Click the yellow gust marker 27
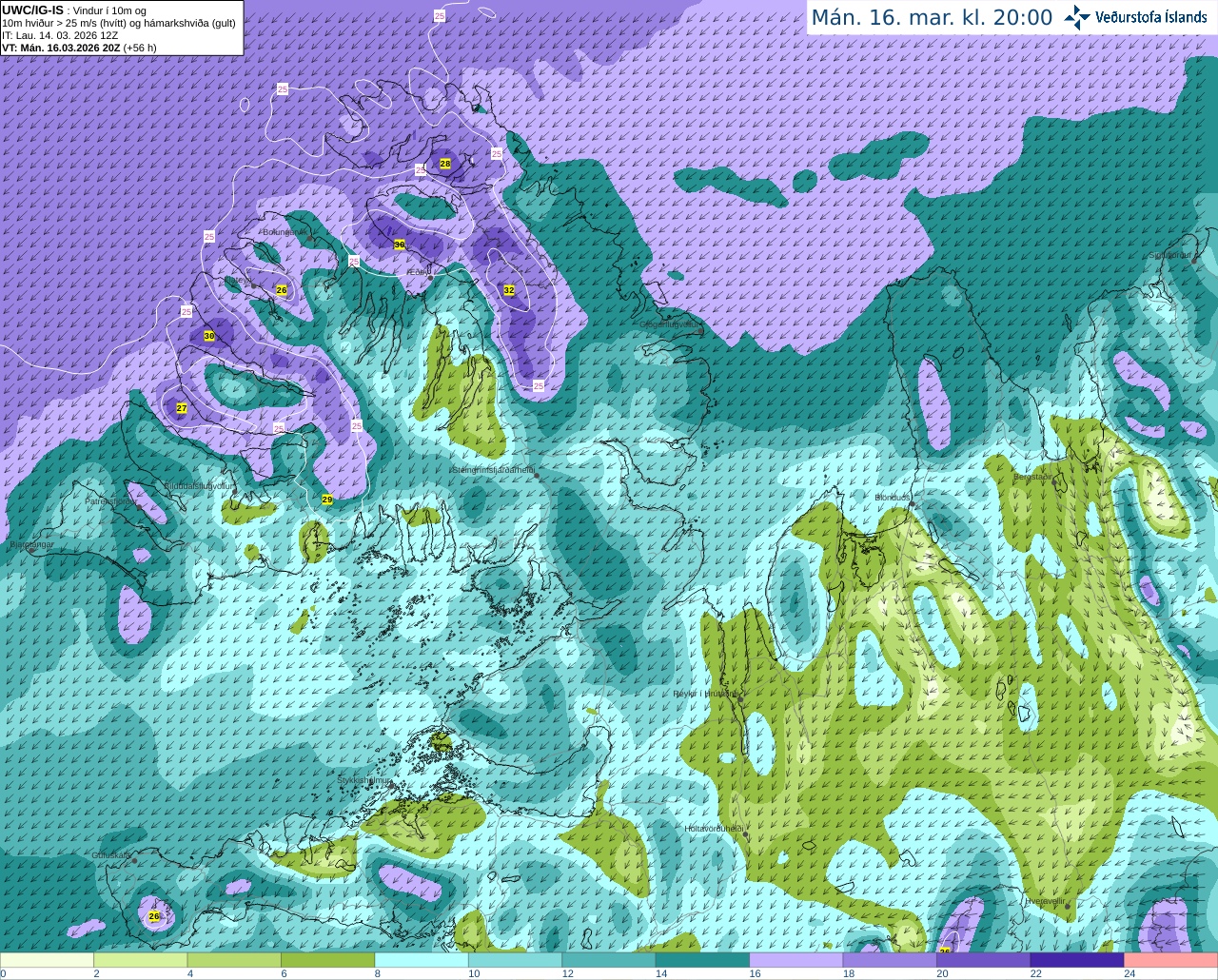Viewport: 1218px width, 980px height. (182, 408)
